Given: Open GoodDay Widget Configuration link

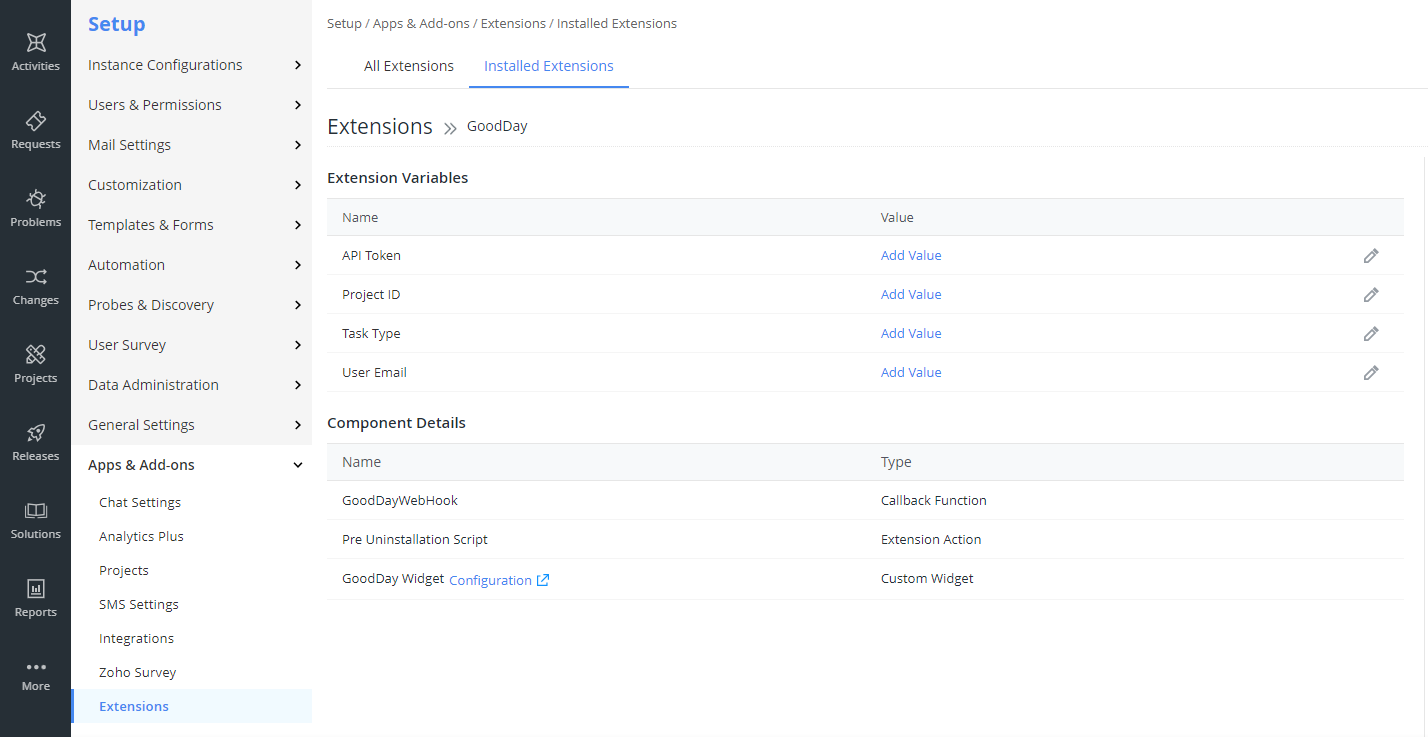Looking at the screenshot, I should click(498, 581).
